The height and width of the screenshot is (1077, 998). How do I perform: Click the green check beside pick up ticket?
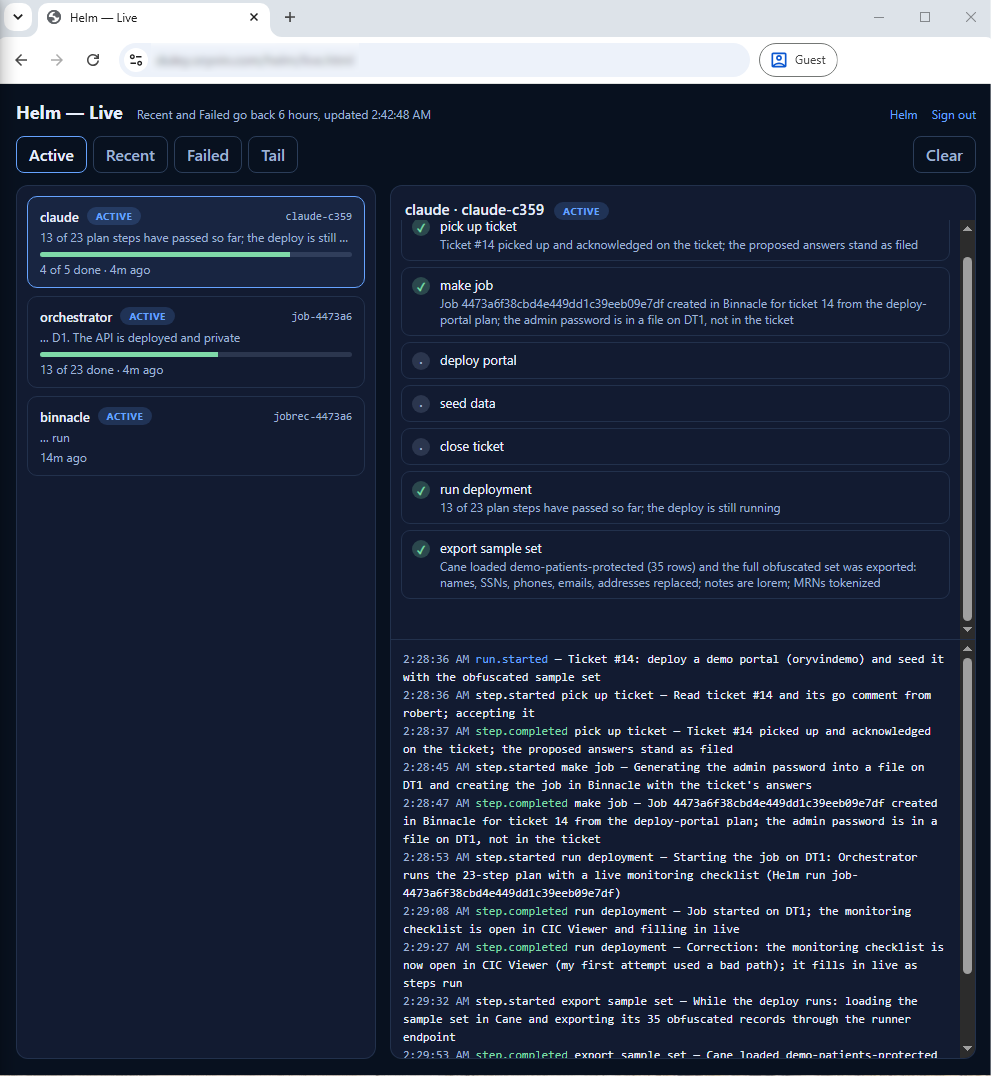pyautogui.click(x=421, y=228)
